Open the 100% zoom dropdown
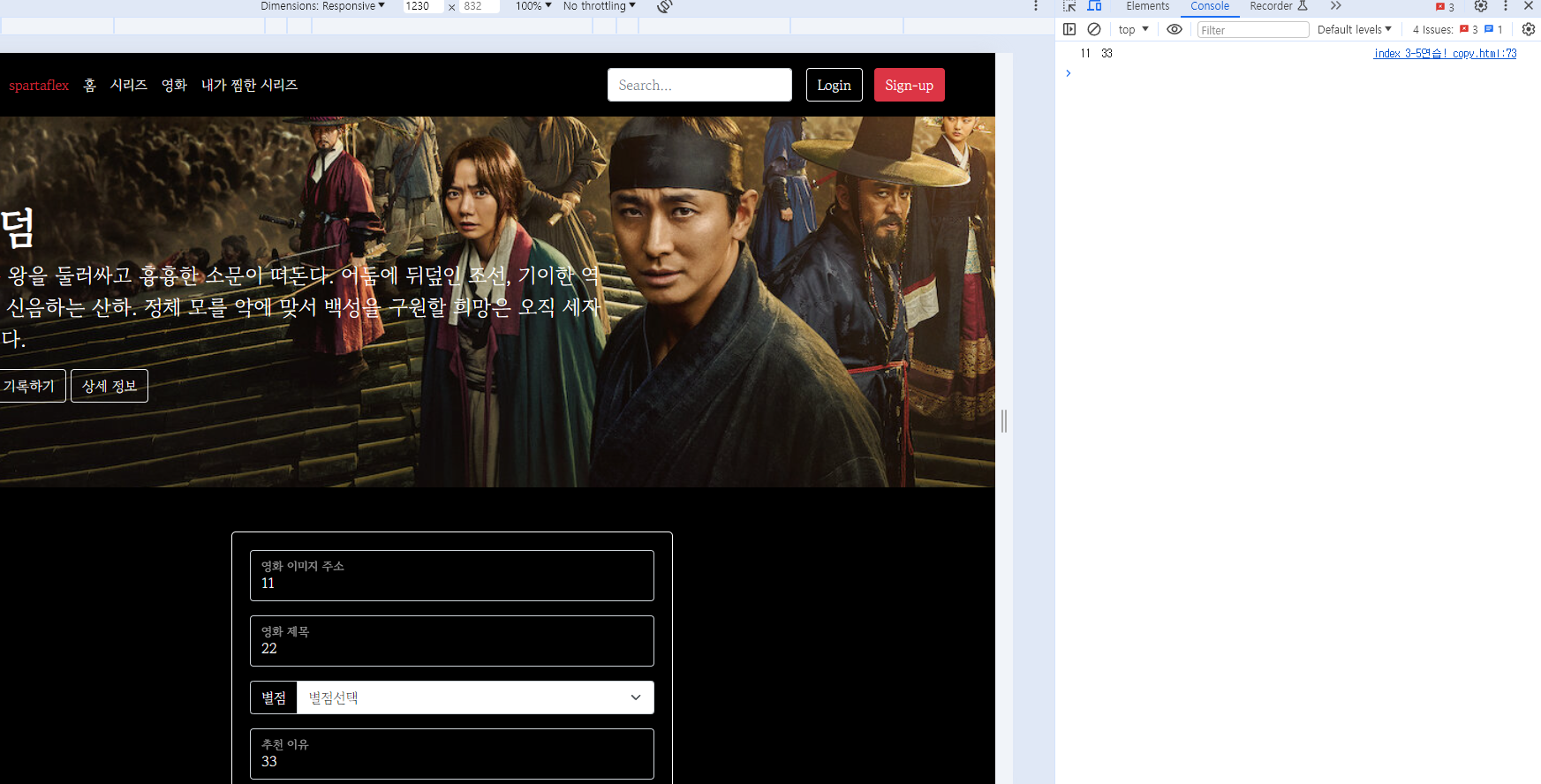Viewport: 1541px width, 784px height. click(x=533, y=6)
